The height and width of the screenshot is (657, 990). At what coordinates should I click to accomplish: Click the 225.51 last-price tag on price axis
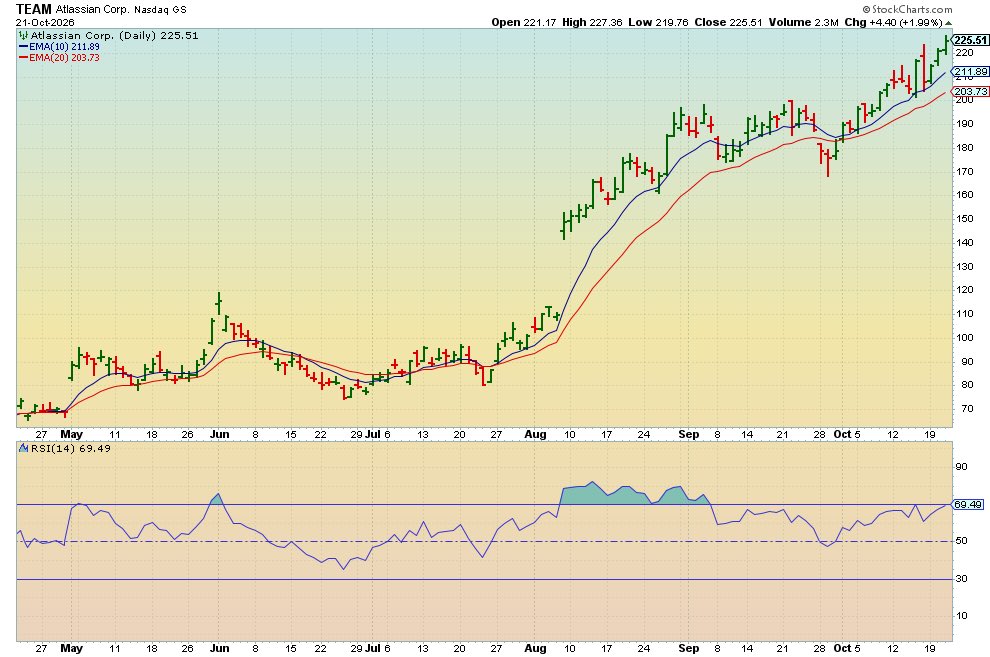(970, 40)
